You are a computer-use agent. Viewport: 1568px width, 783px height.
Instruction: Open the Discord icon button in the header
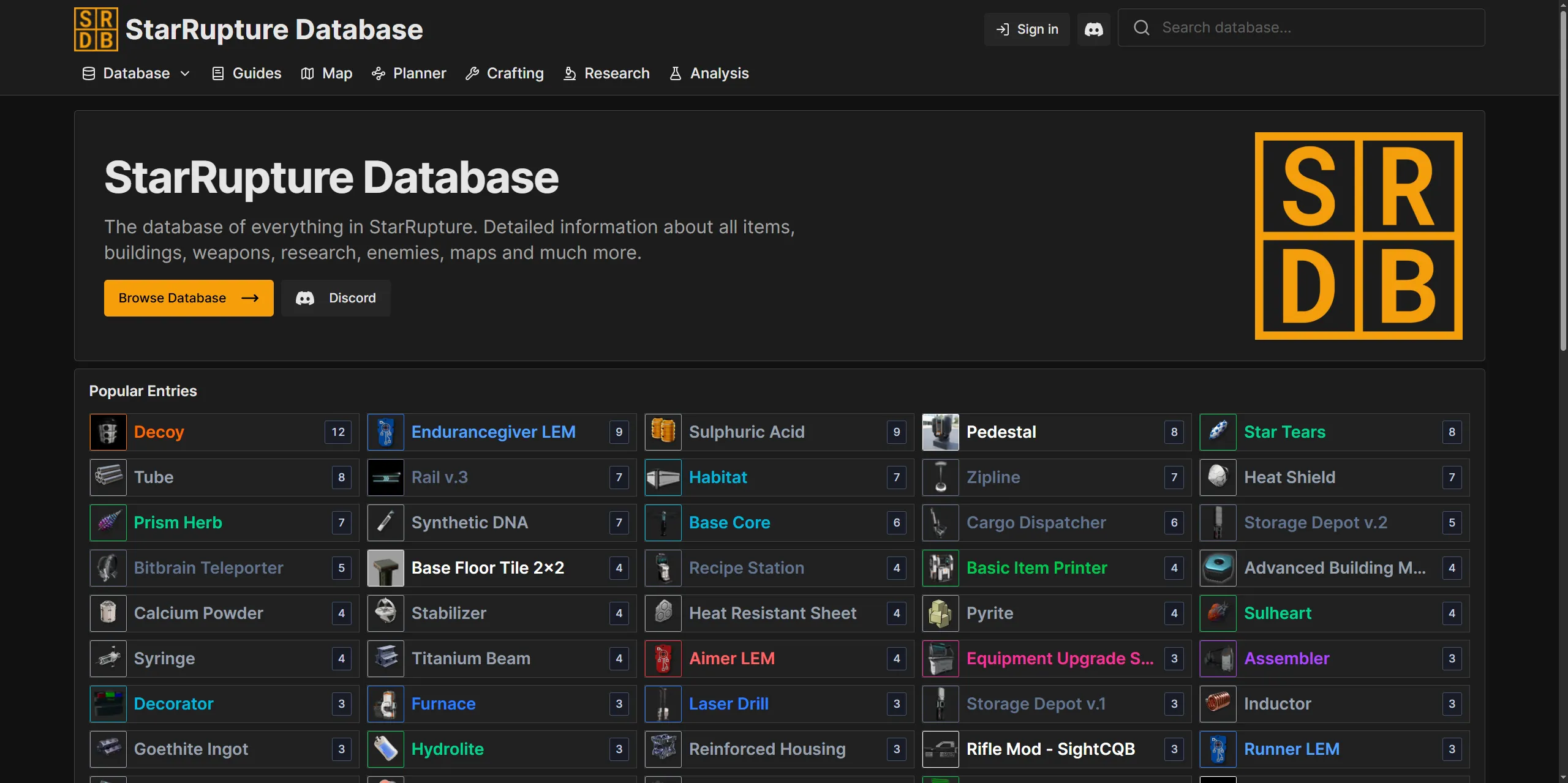point(1094,29)
